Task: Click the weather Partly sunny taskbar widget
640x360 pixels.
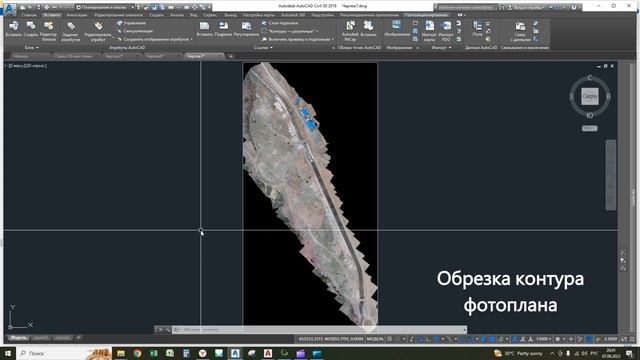Action: point(519,353)
